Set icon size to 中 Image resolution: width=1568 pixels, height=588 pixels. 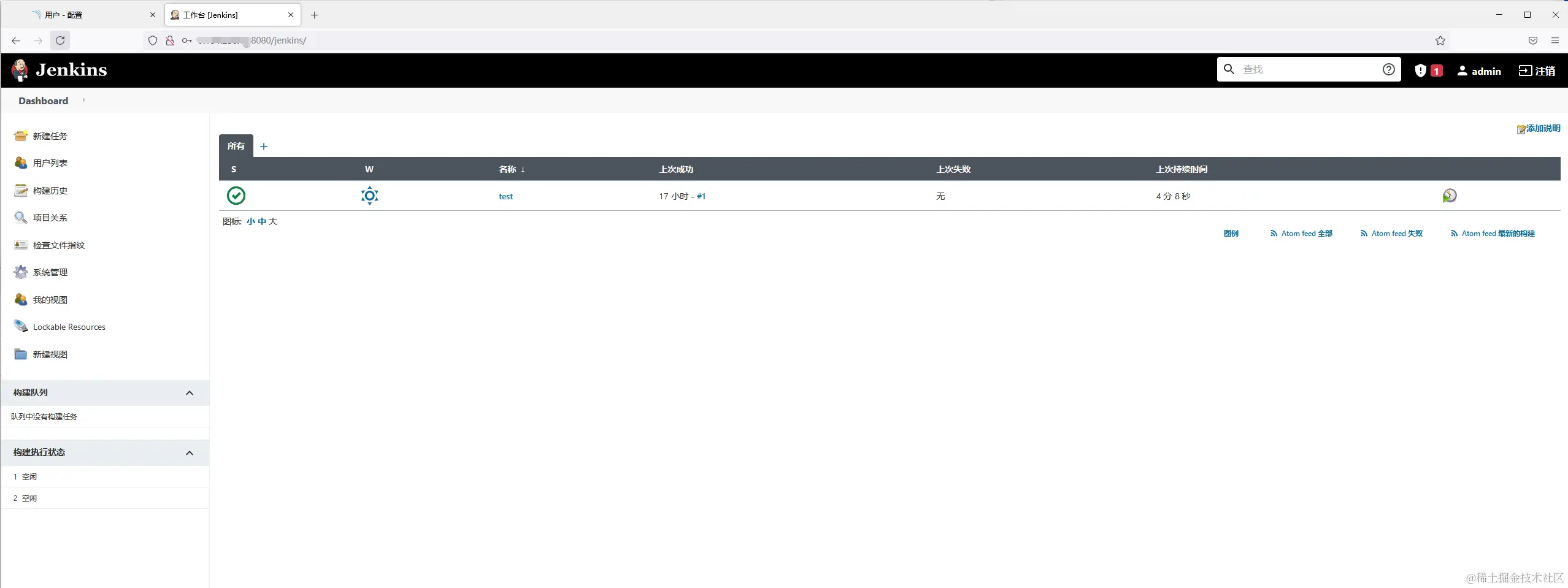[x=262, y=221]
